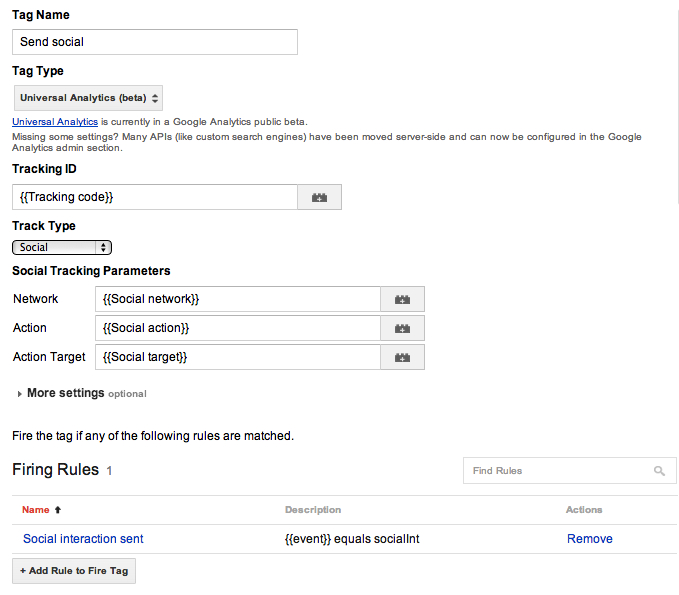Screen dimensions: 679x595
Task: Open macro picker for Action Target field
Action: (402, 357)
